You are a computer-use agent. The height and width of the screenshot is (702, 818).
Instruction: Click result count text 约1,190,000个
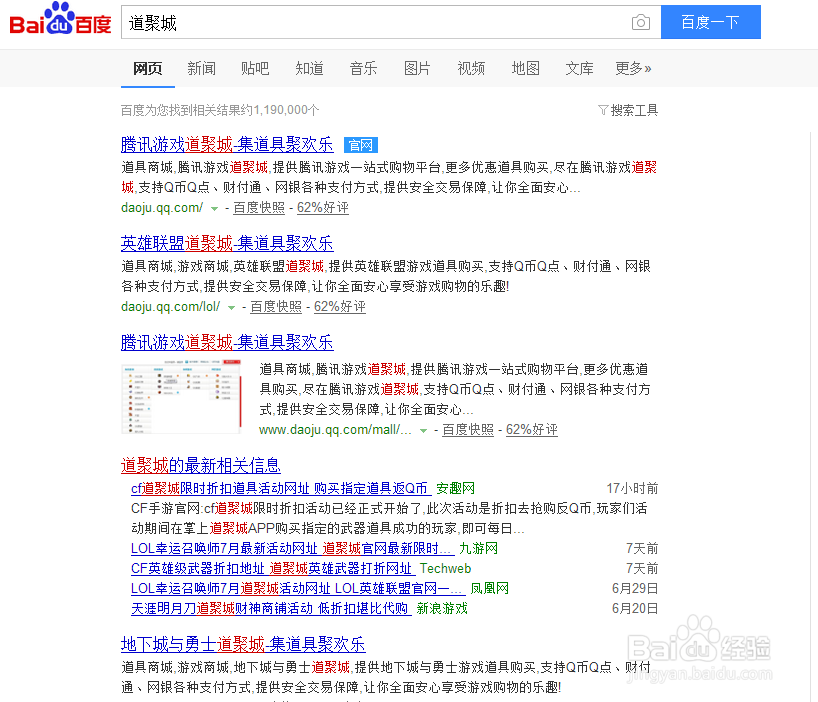(x=281, y=110)
